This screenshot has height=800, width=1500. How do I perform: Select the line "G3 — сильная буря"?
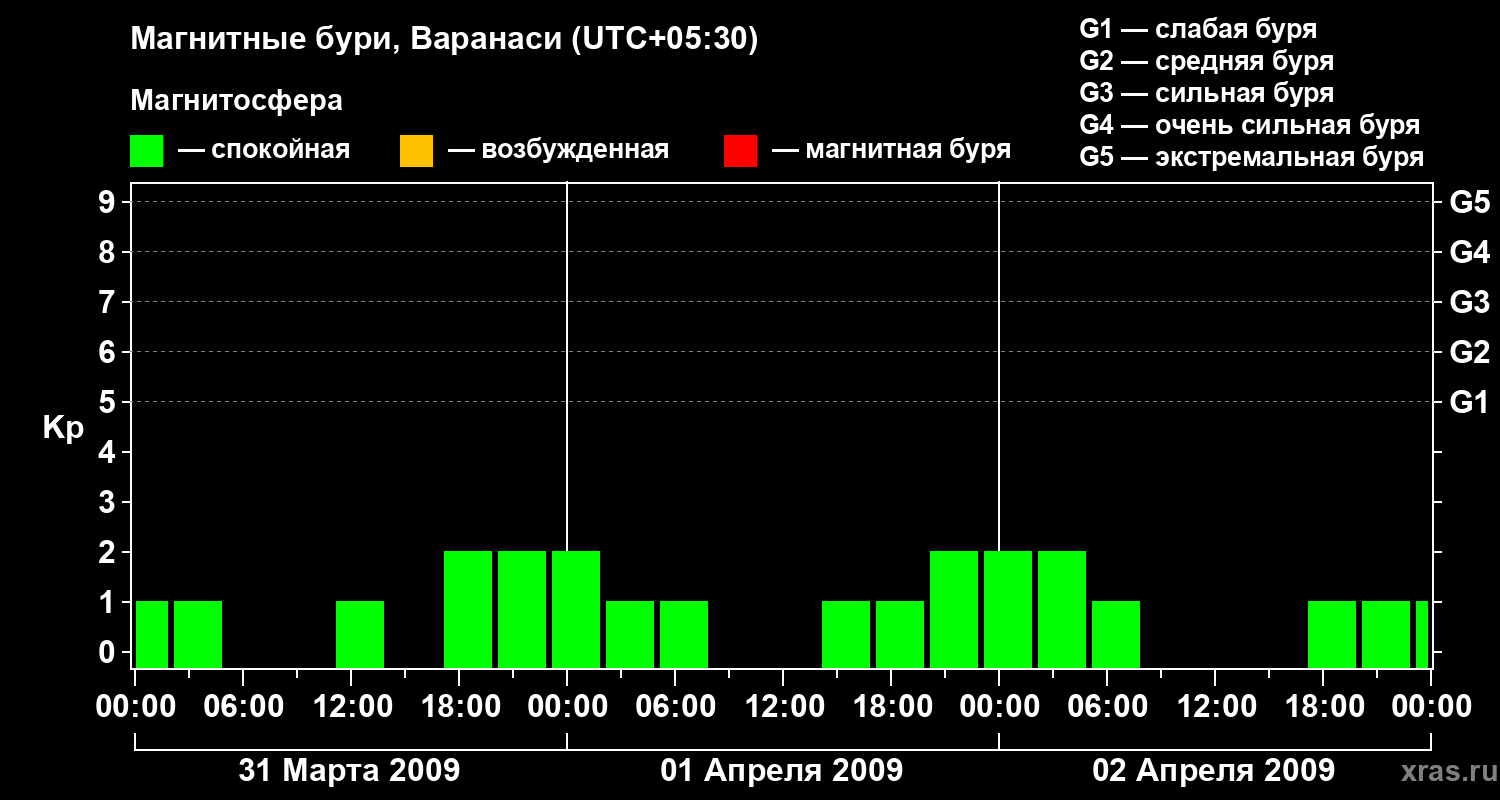(x=1207, y=93)
